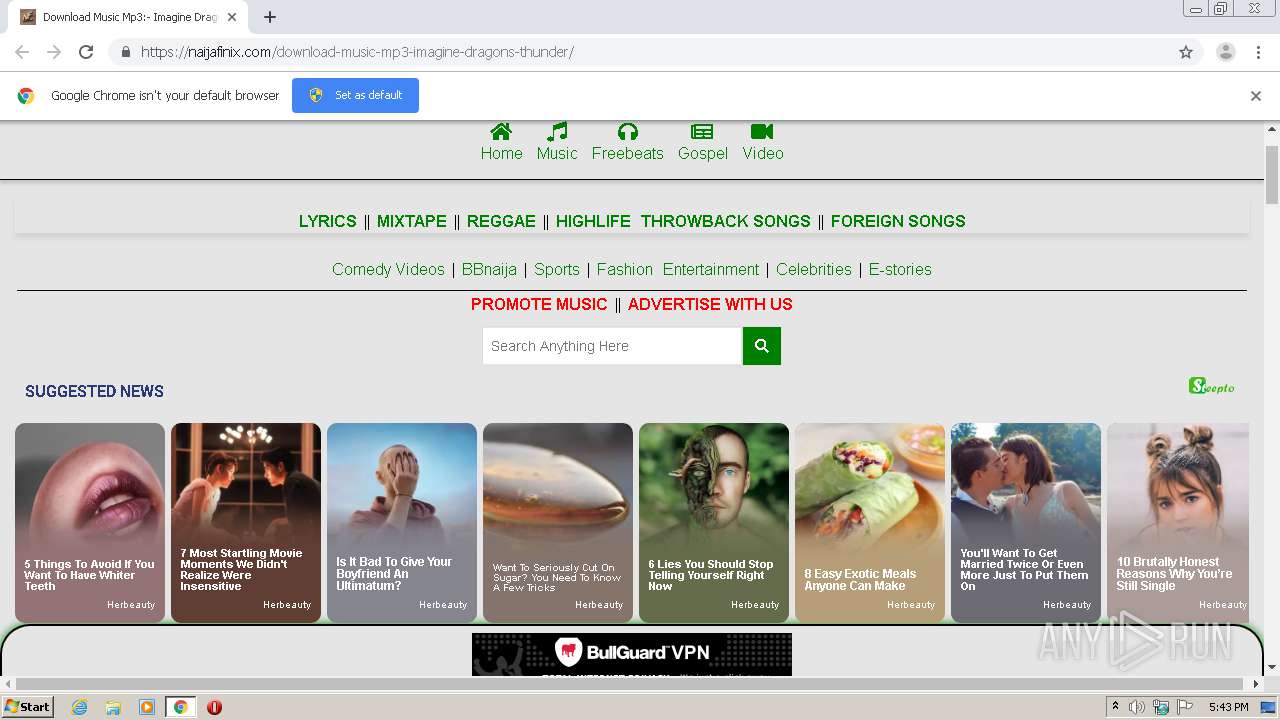Open the LYRICS category

(327, 221)
